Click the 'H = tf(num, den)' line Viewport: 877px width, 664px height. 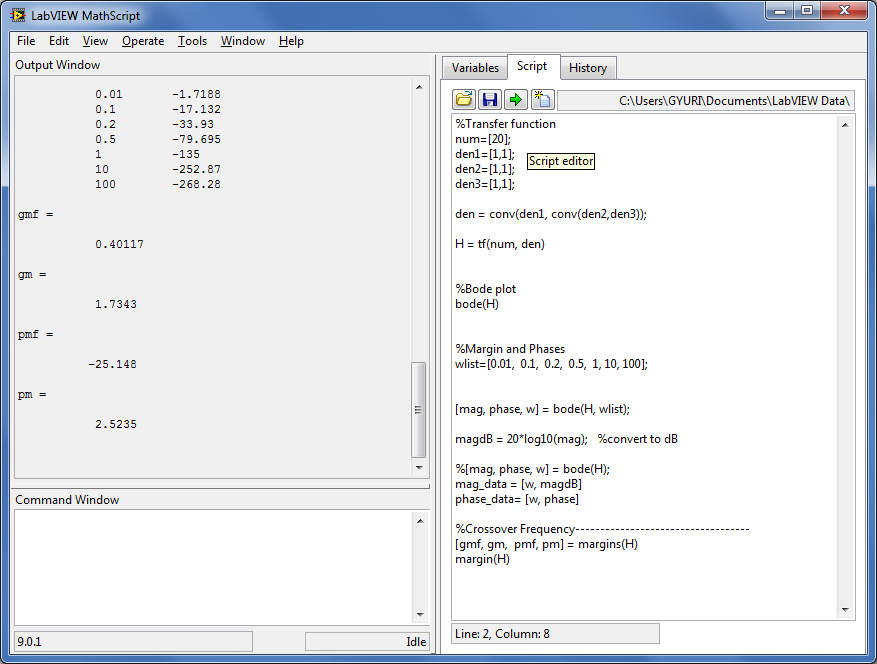click(x=500, y=244)
